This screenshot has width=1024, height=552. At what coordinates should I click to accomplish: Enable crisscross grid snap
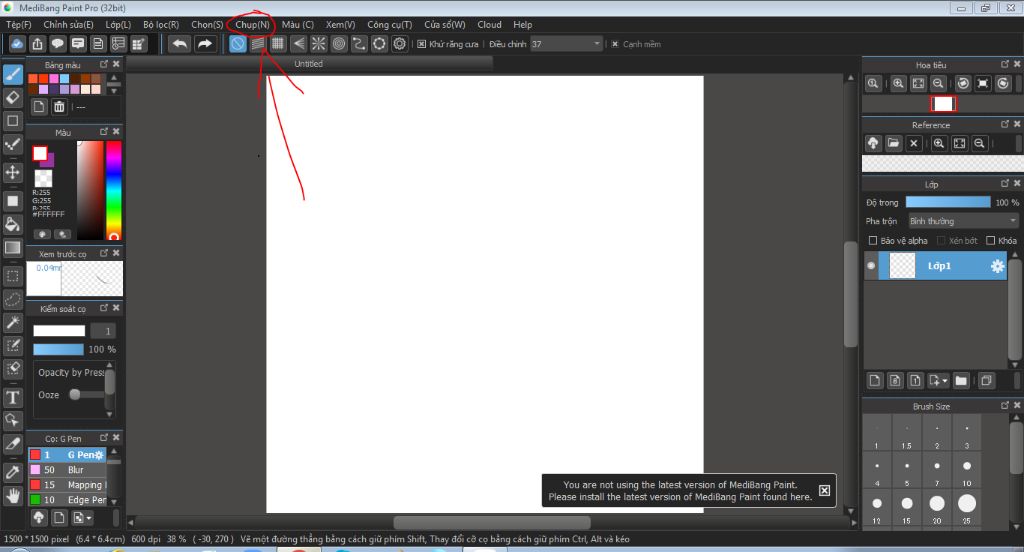278,44
